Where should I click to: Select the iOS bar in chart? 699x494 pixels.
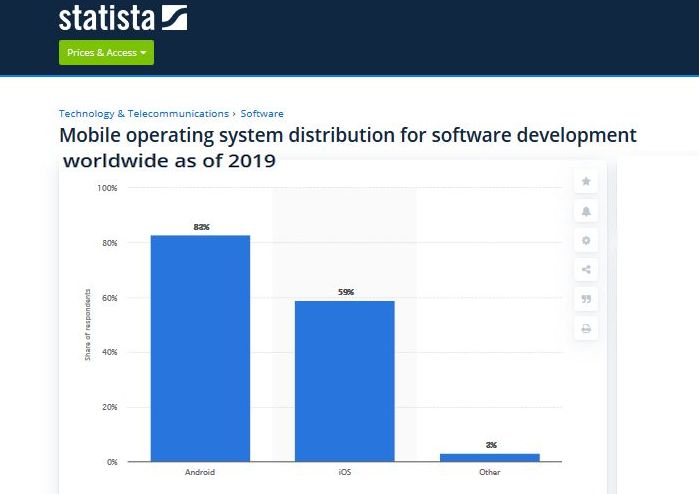click(344, 380)
